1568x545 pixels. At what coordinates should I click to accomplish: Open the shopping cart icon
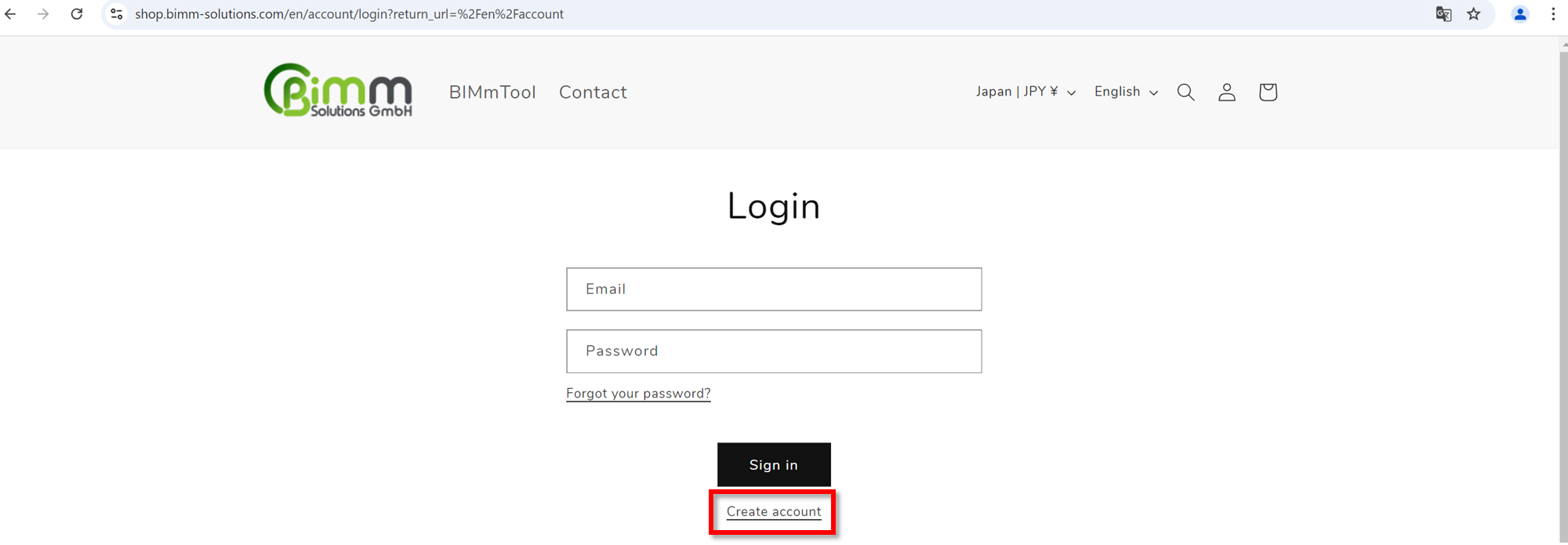click(1268, 93)
